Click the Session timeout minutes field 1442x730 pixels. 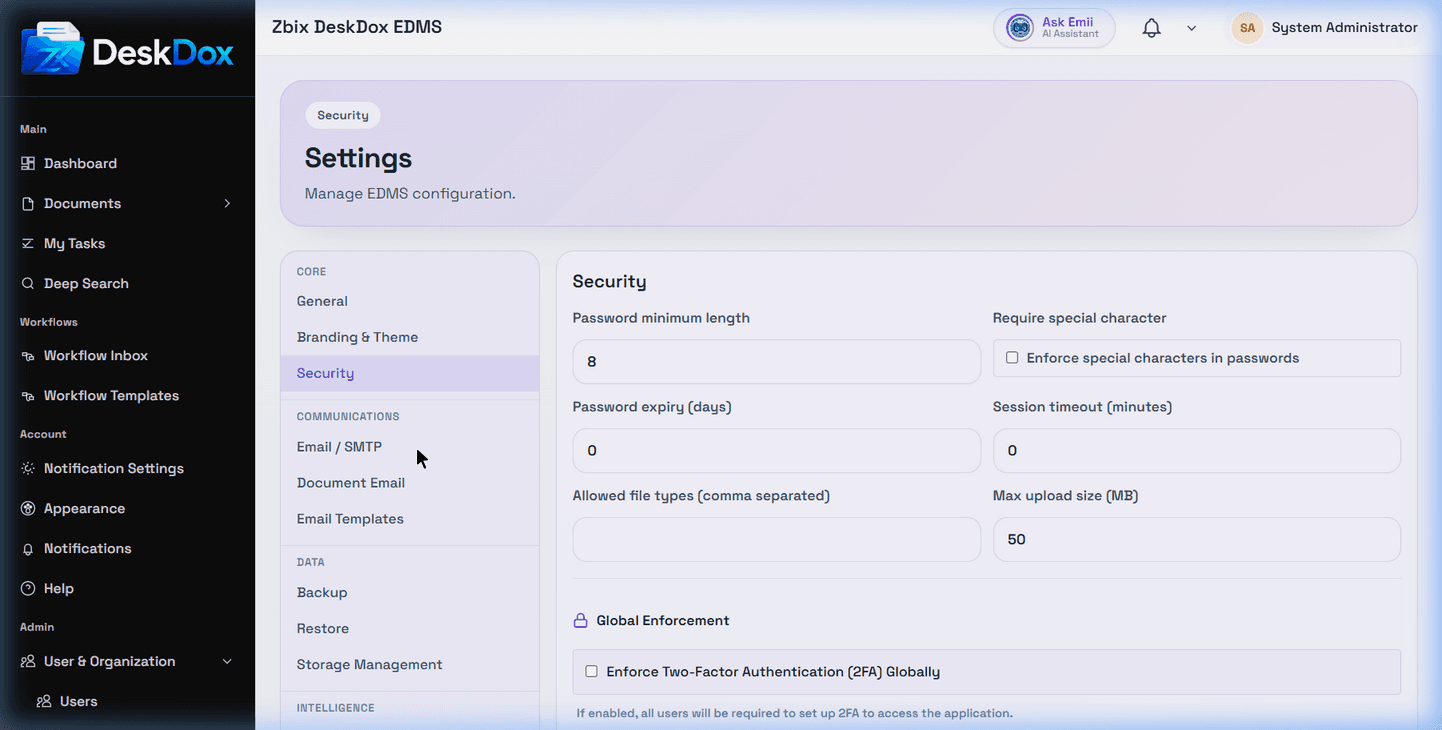1196,450
